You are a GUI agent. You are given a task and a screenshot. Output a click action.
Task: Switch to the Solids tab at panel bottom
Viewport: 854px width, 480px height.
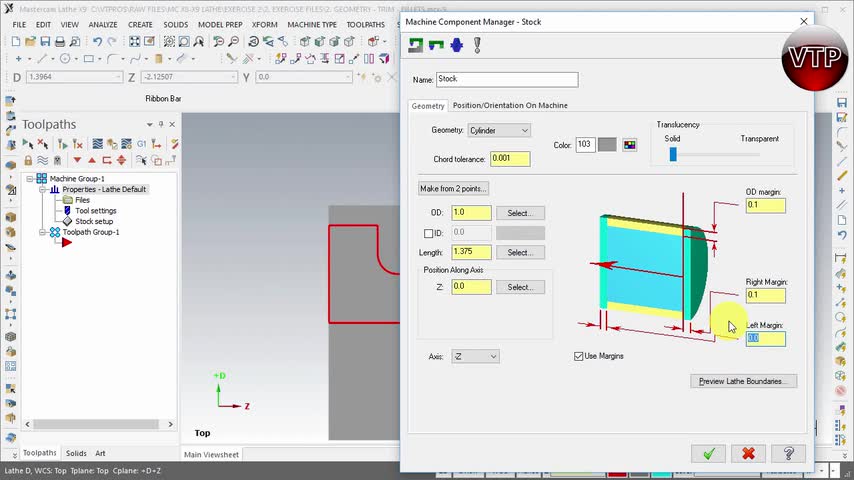(x=76, y=453)
